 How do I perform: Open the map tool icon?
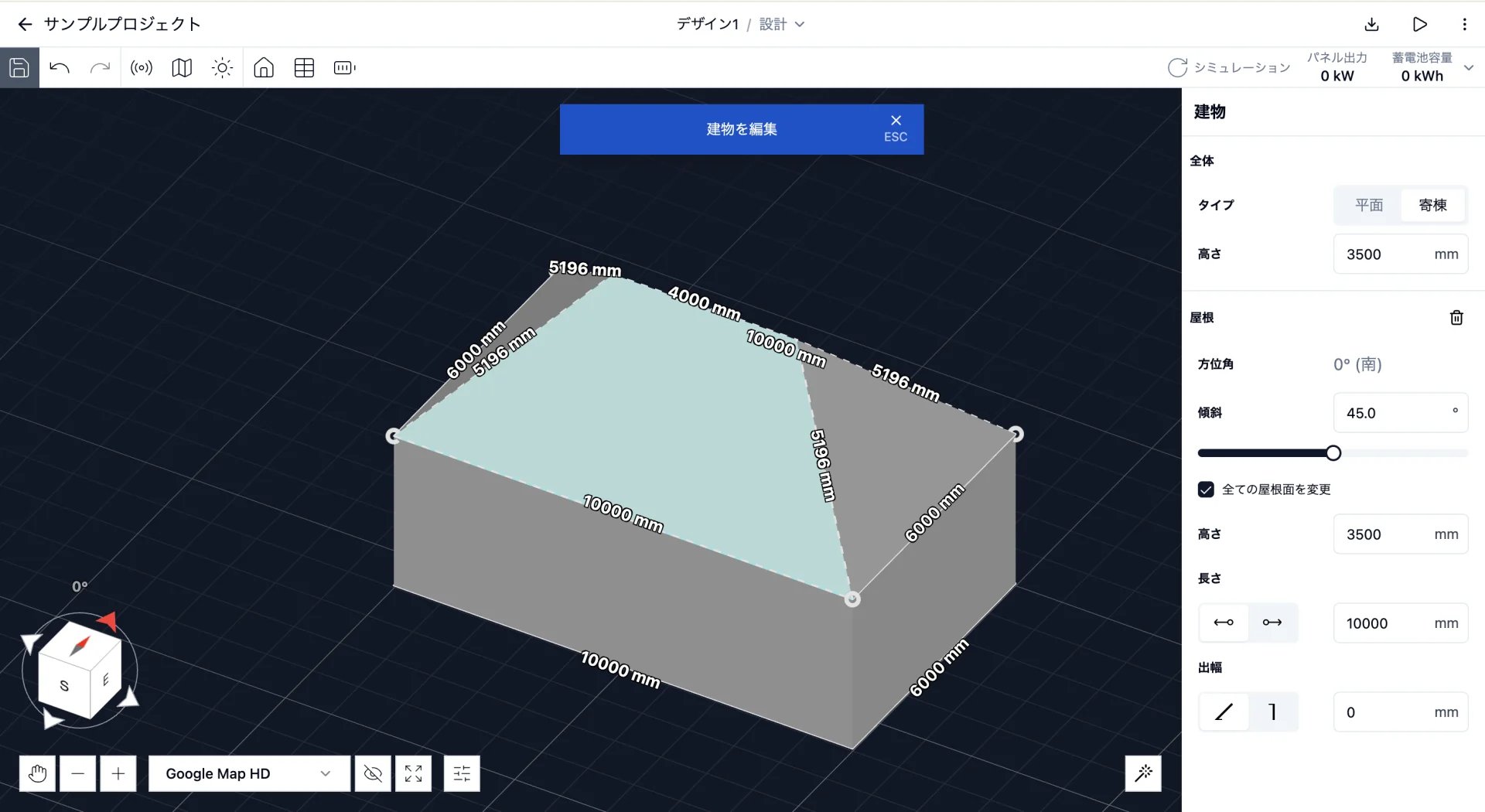click(182, 67)
